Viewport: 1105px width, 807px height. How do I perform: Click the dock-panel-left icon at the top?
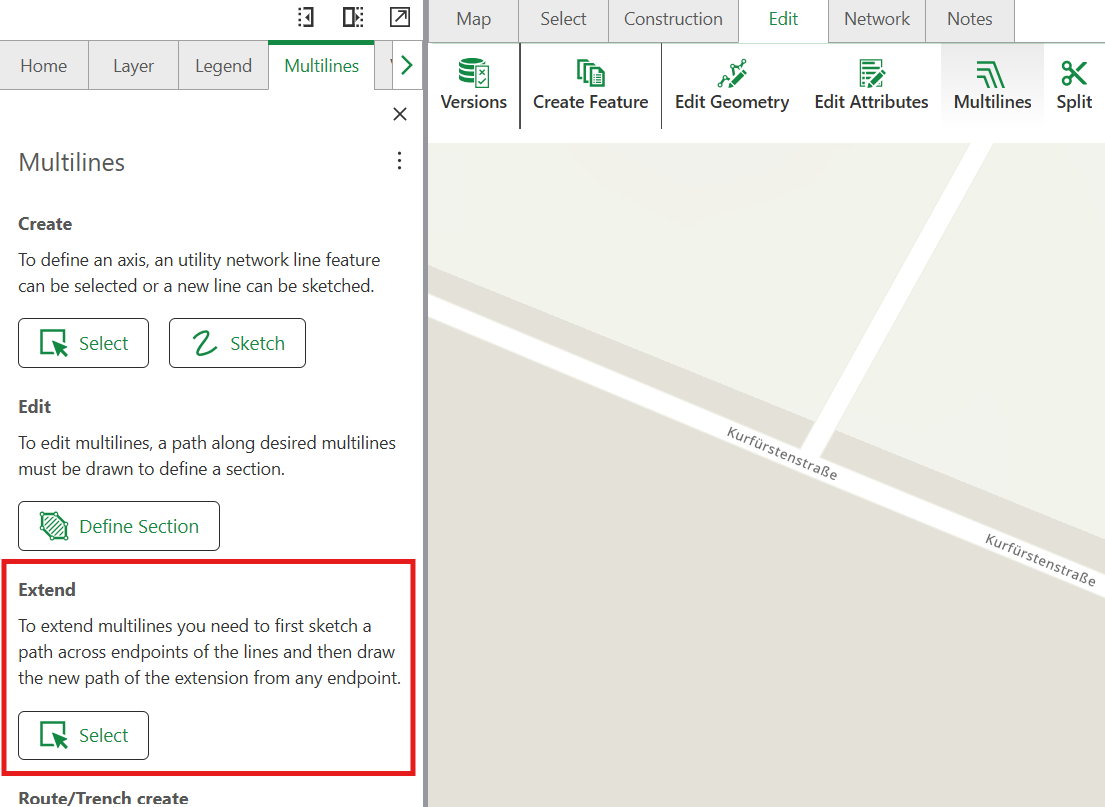pos(305,17)
